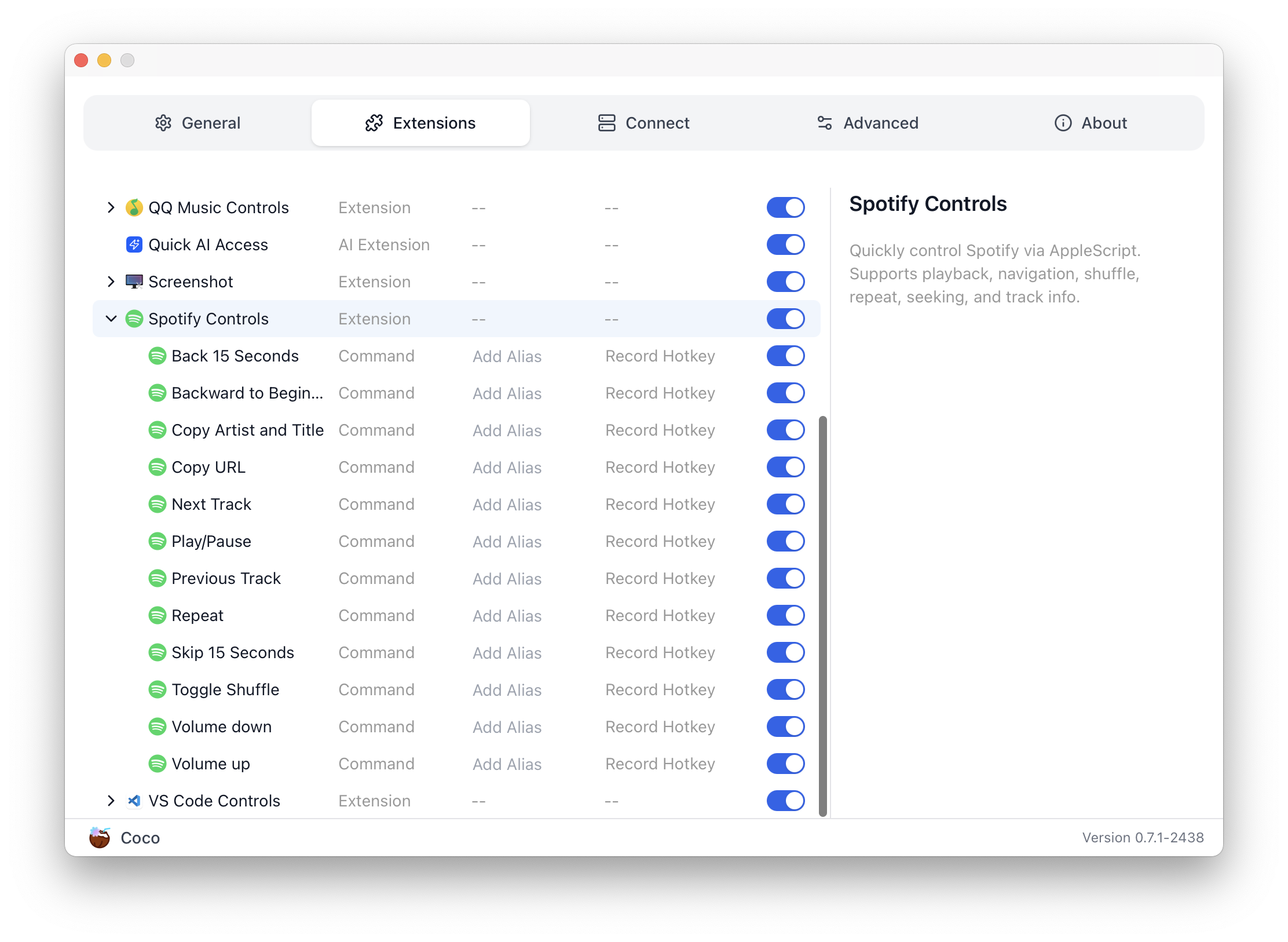The width and height of the screenshot is (1288, 942).
Task: Select the Extensions tab
Action: pyautogui.click(x=420, y=123)
